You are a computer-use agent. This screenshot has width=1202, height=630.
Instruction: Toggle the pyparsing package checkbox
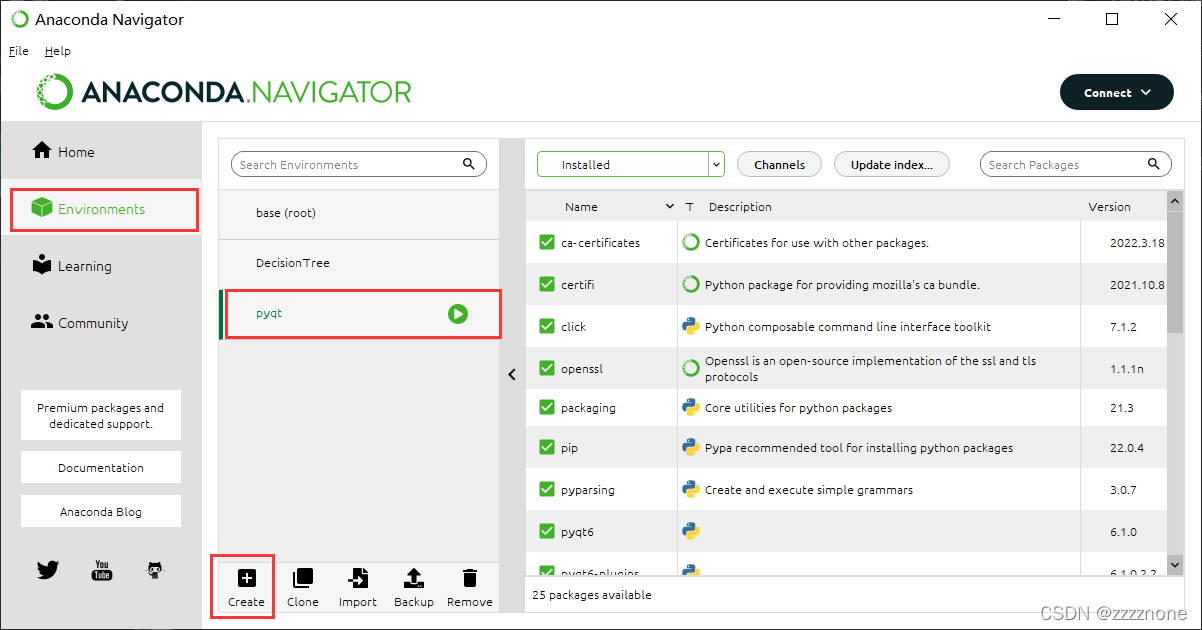546,489
